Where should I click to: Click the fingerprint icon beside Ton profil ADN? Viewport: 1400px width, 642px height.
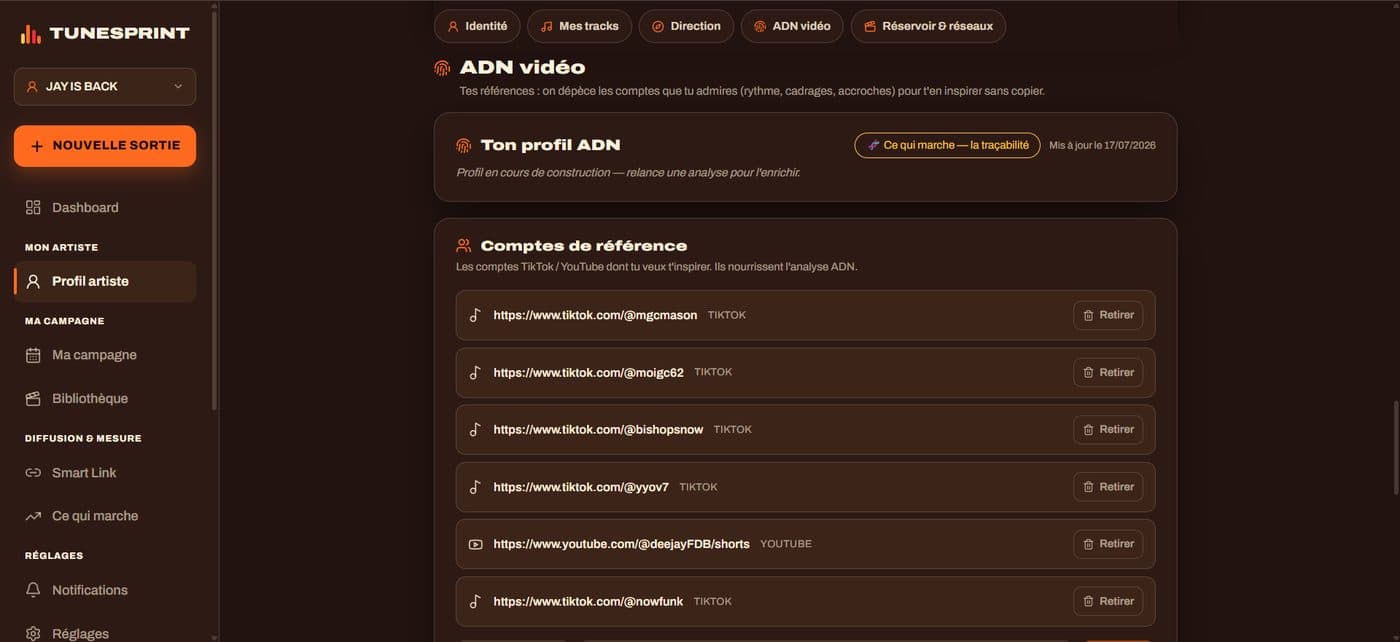(463, 145)
